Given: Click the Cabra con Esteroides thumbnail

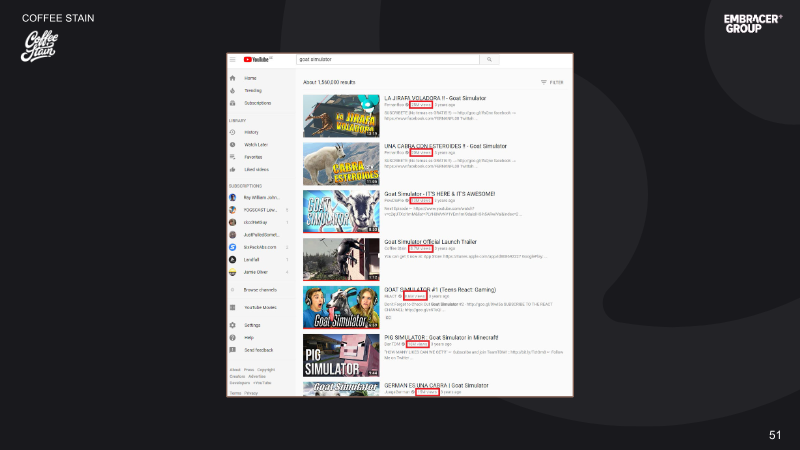Looking at the screenshot, I should [x=341, y=164].
